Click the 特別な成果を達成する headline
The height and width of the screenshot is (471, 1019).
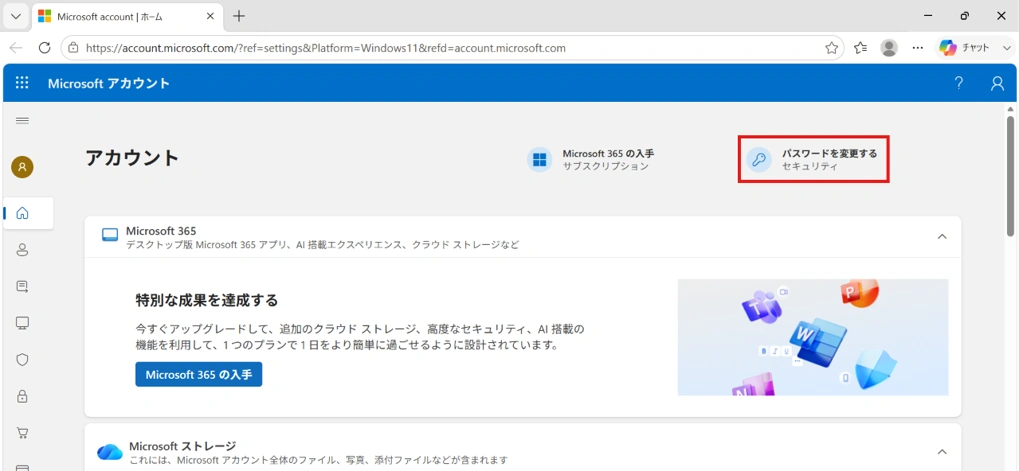207,300
